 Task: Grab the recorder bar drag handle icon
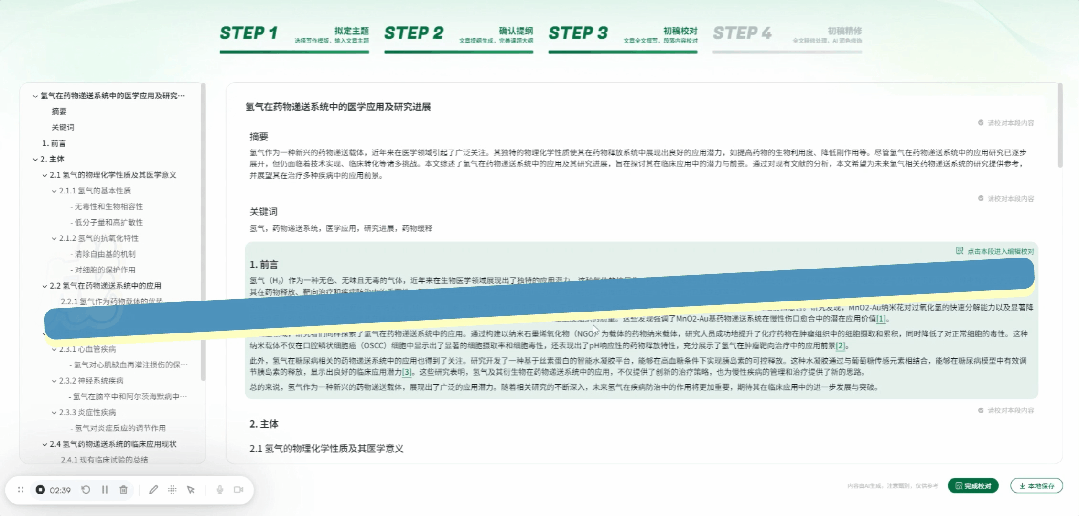(21, 490)
